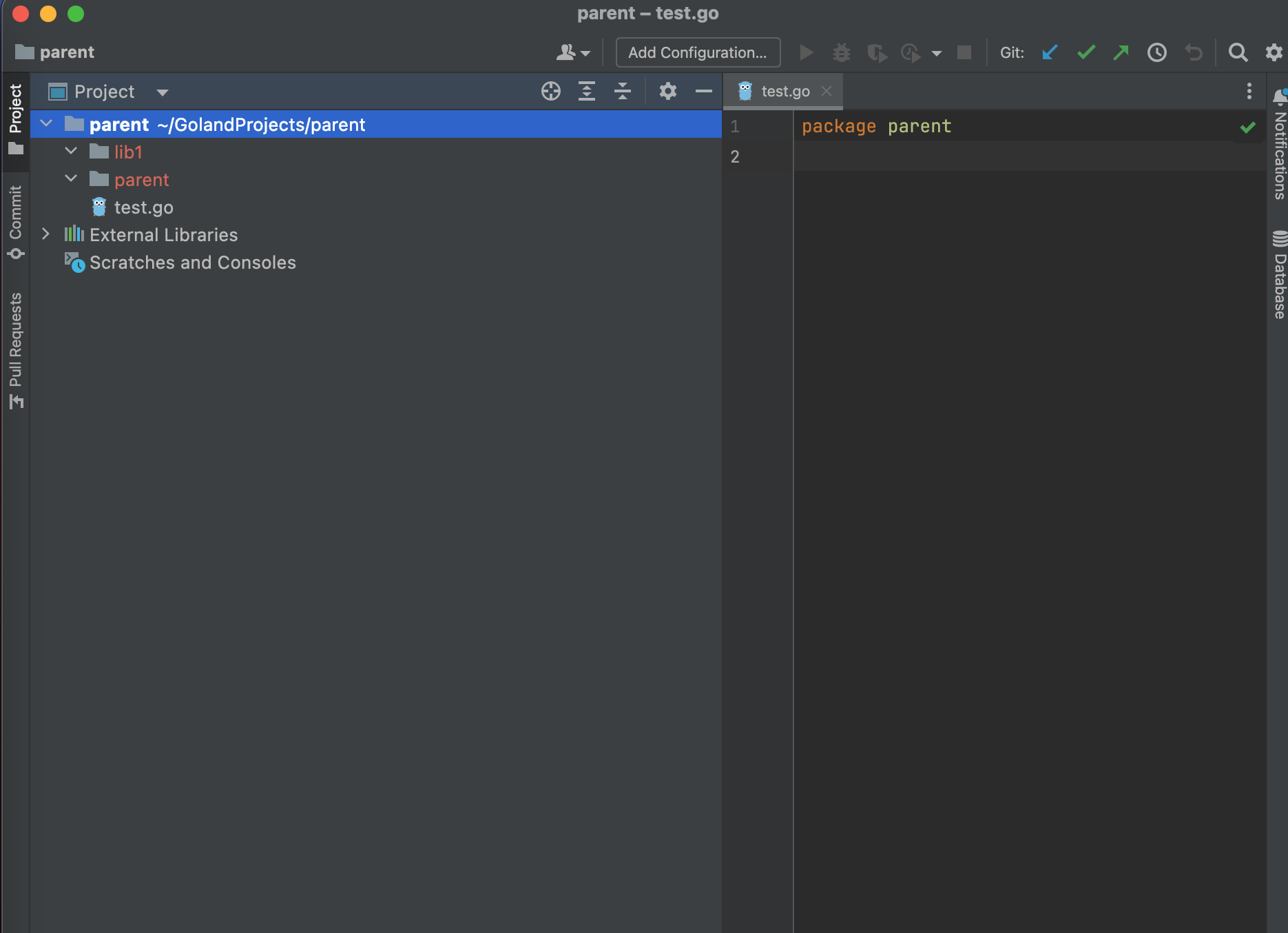Viewport: 1288px width, 933px height.
Task: Click Add Configuration button
Action: (x=698, y=52)
